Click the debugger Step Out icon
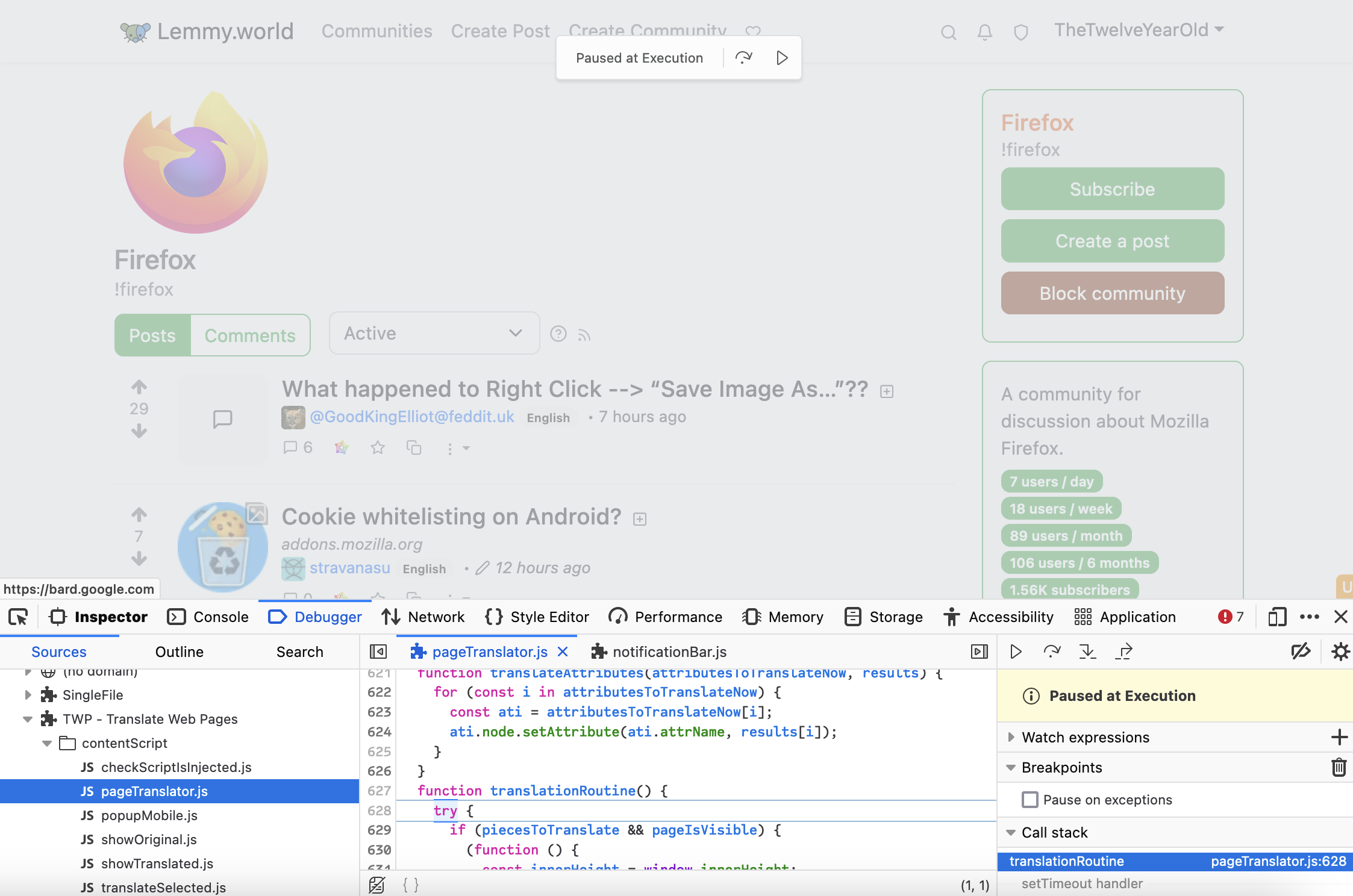Image resolution: width=1353 pixels, height=896 pixels. click(x=1124, y=652)
